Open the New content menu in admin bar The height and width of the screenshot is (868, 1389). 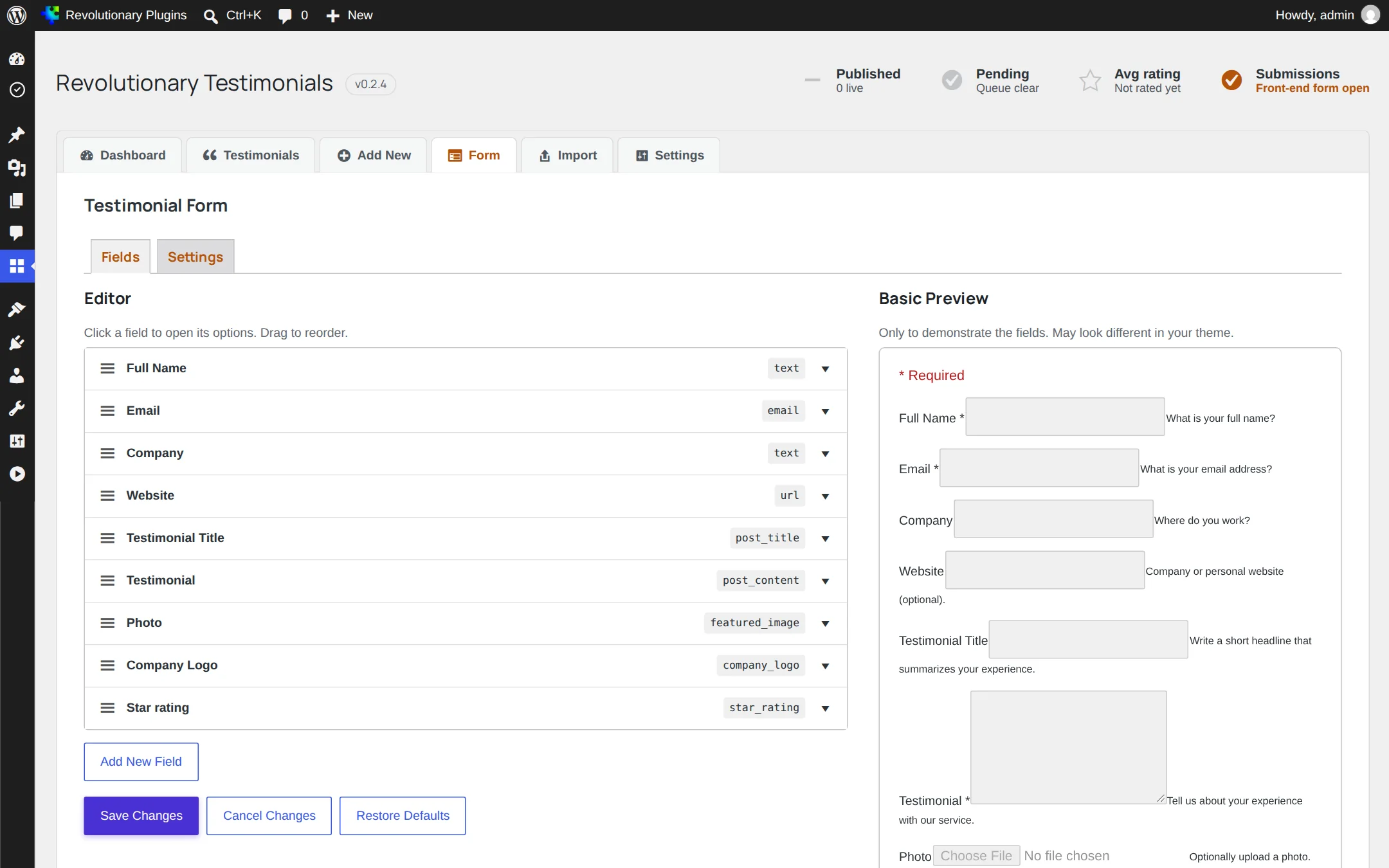point(349,15)
